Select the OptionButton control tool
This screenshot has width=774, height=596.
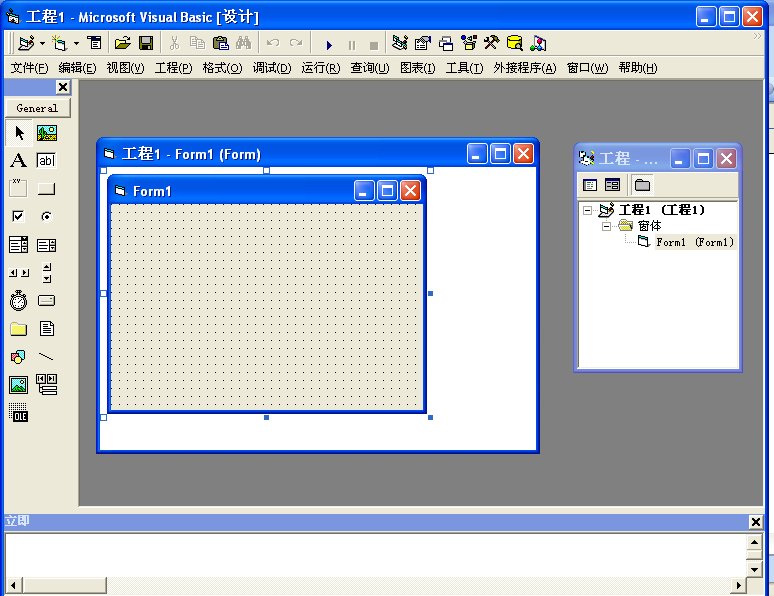[47, 216]
